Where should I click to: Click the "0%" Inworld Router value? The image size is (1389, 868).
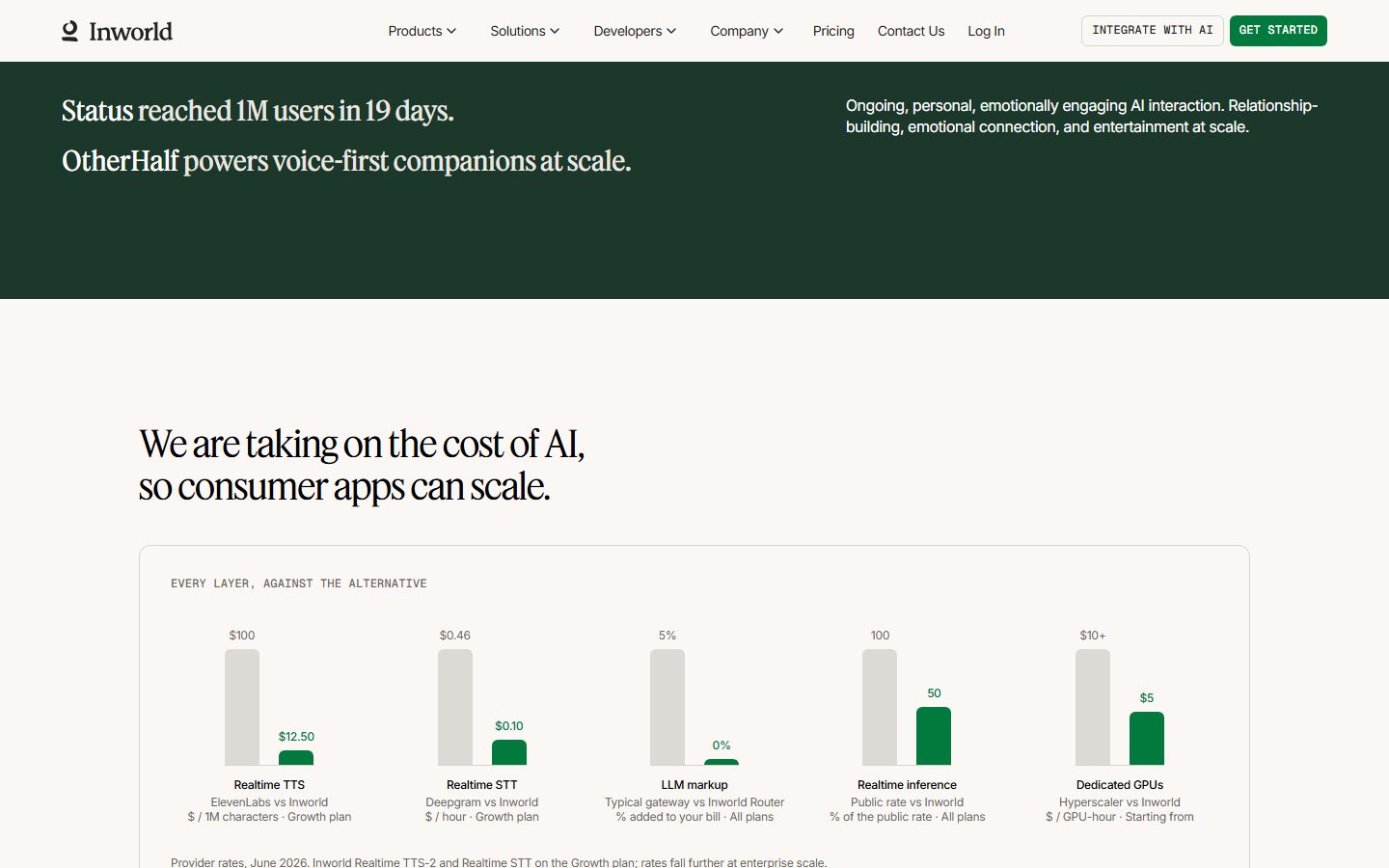coord(722,746)
